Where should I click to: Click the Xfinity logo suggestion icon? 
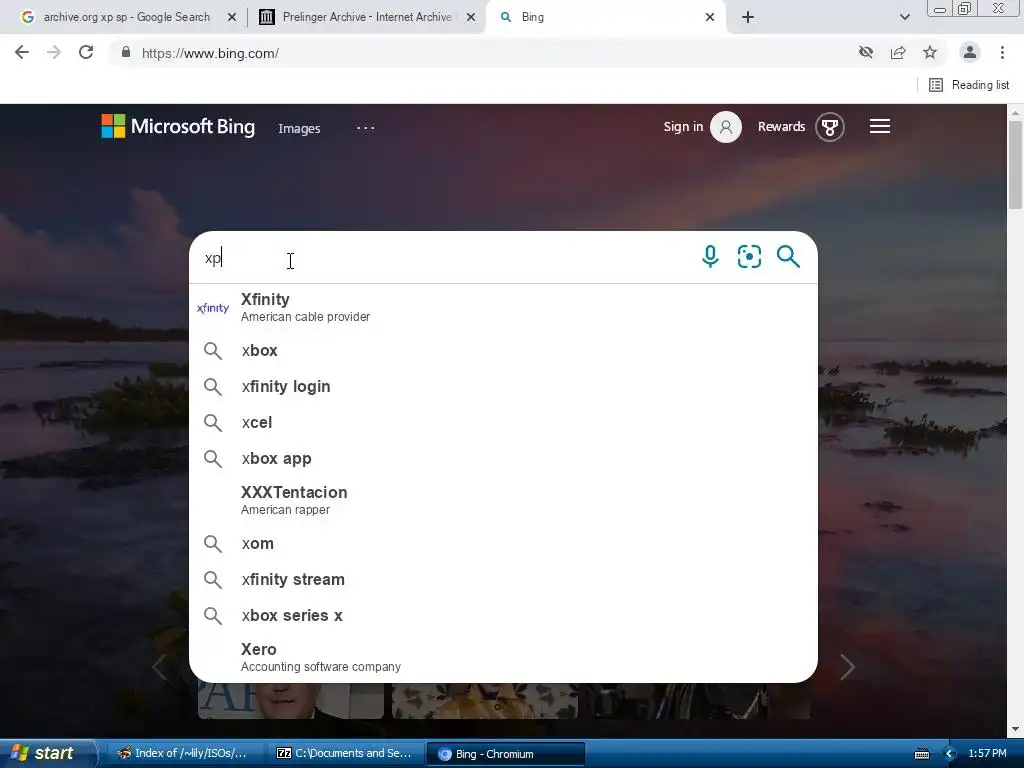213,308
